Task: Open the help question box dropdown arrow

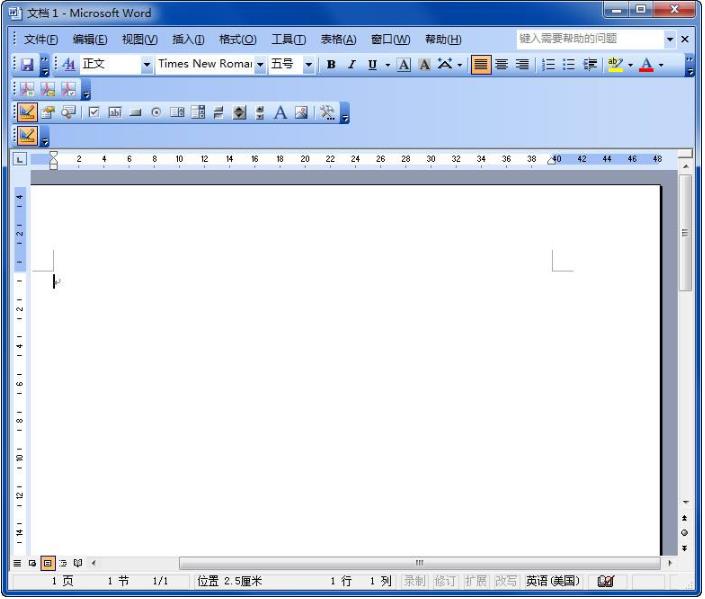Action: pos(670,40)
